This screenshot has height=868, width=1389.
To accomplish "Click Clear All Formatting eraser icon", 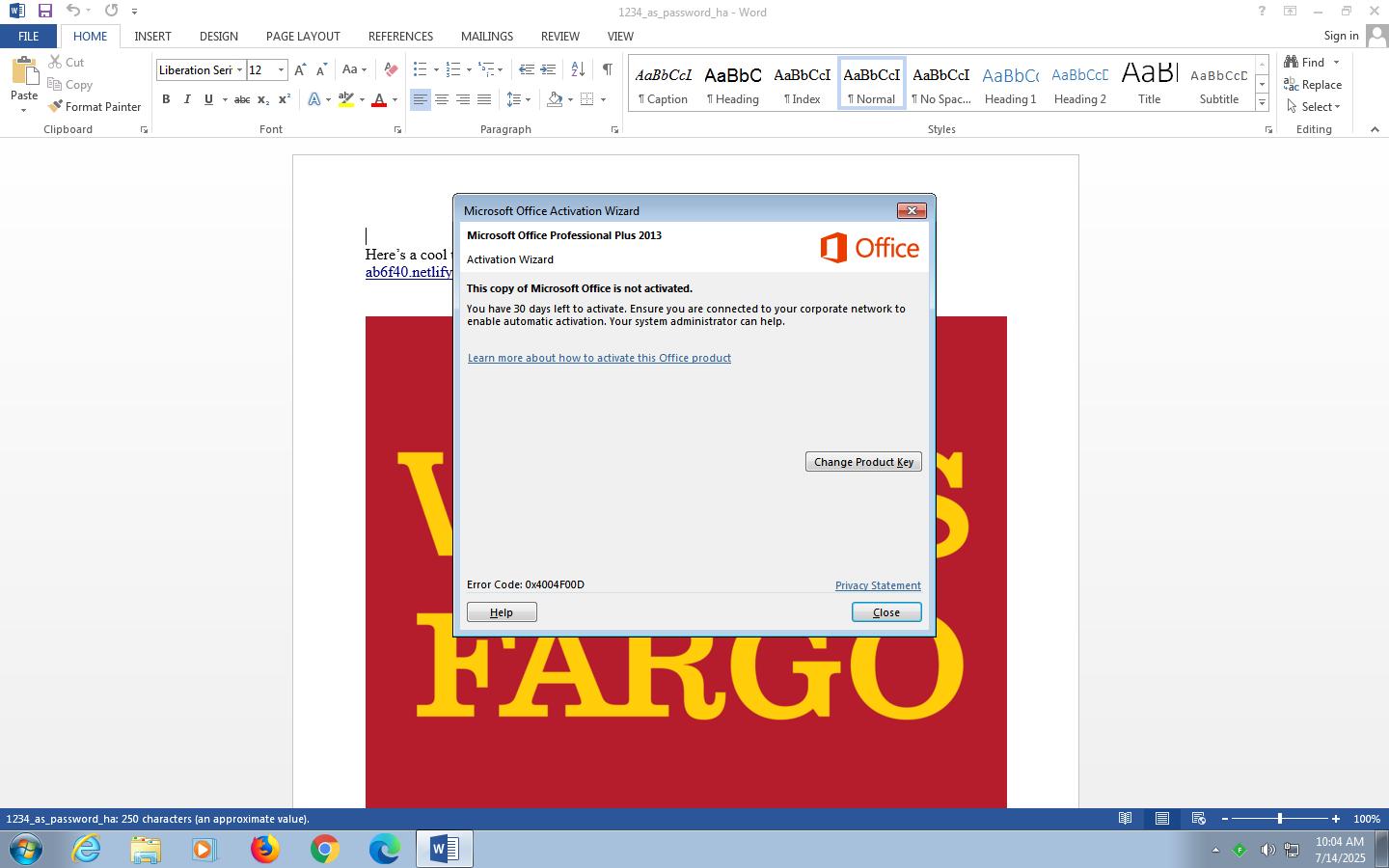I will click(391, 69).
